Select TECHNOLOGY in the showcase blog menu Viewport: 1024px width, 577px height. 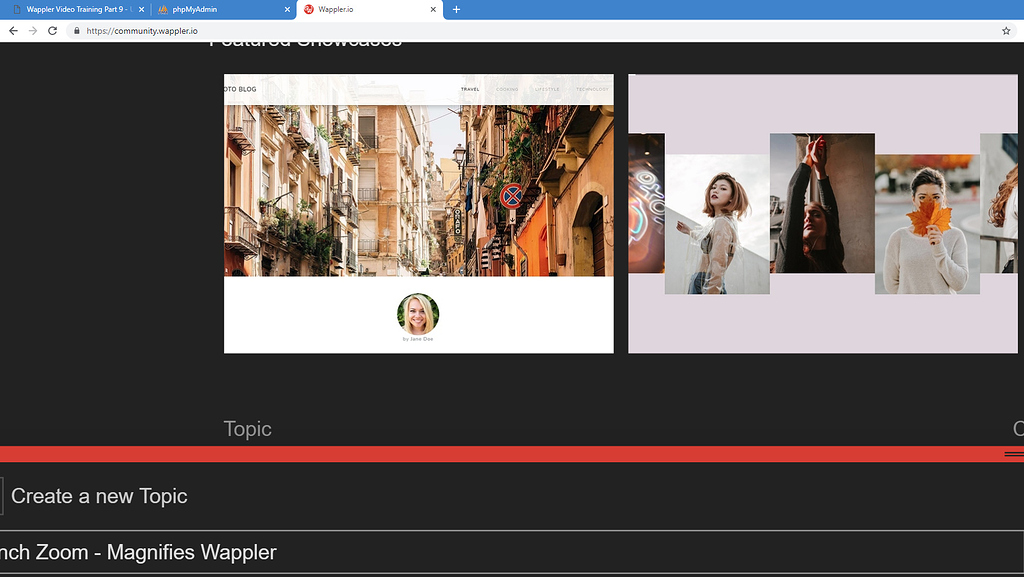(x=593, y=88)
